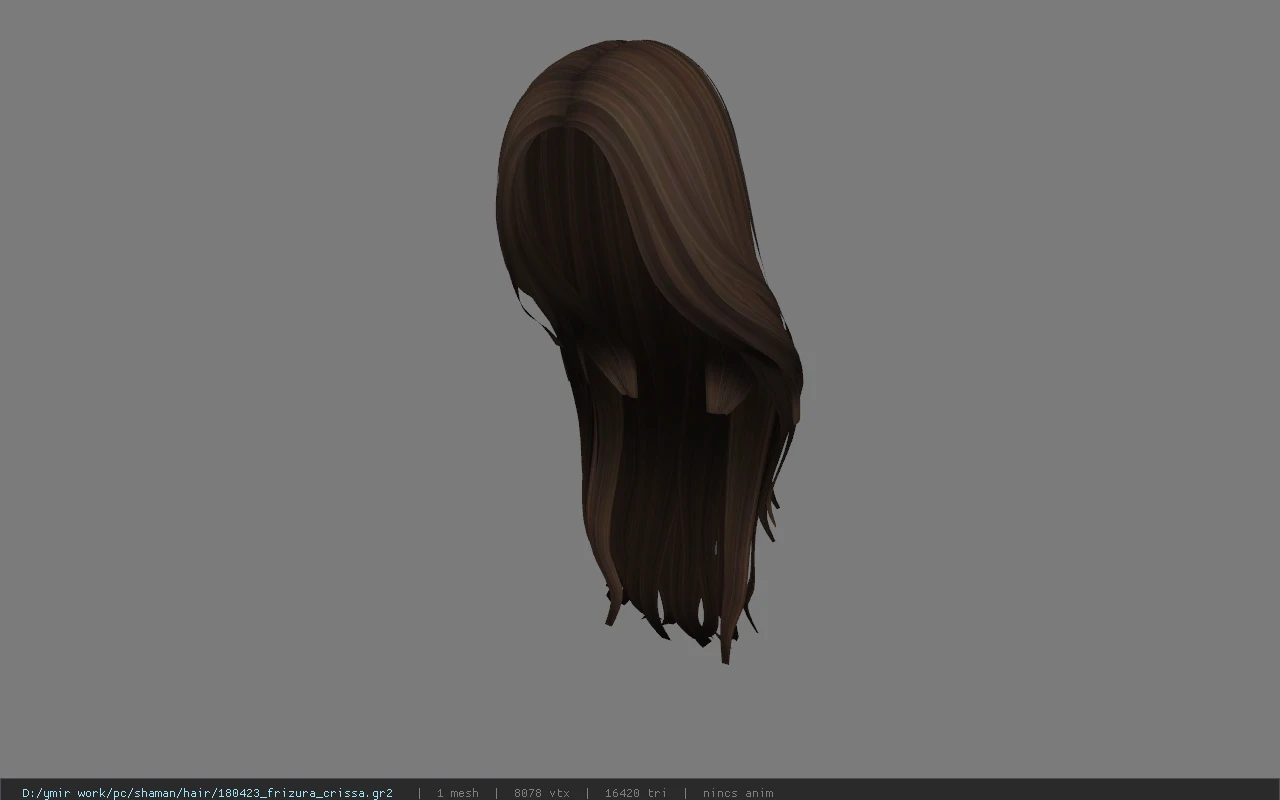Click the file path ending frizura_crissa.gr2

pyautogui.click(x=207, y=793)
